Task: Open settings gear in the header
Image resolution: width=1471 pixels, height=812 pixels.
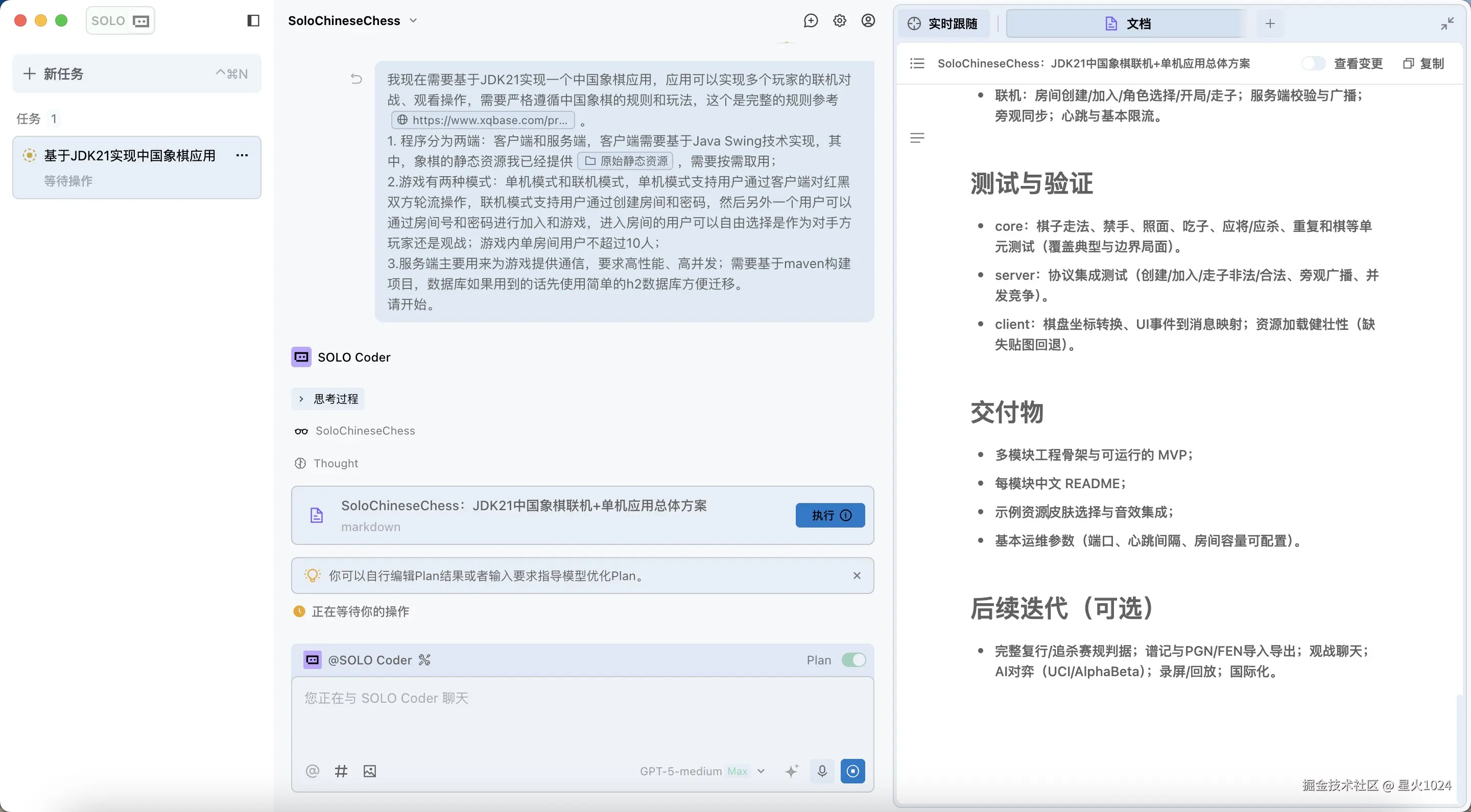Action: (839, 21)
